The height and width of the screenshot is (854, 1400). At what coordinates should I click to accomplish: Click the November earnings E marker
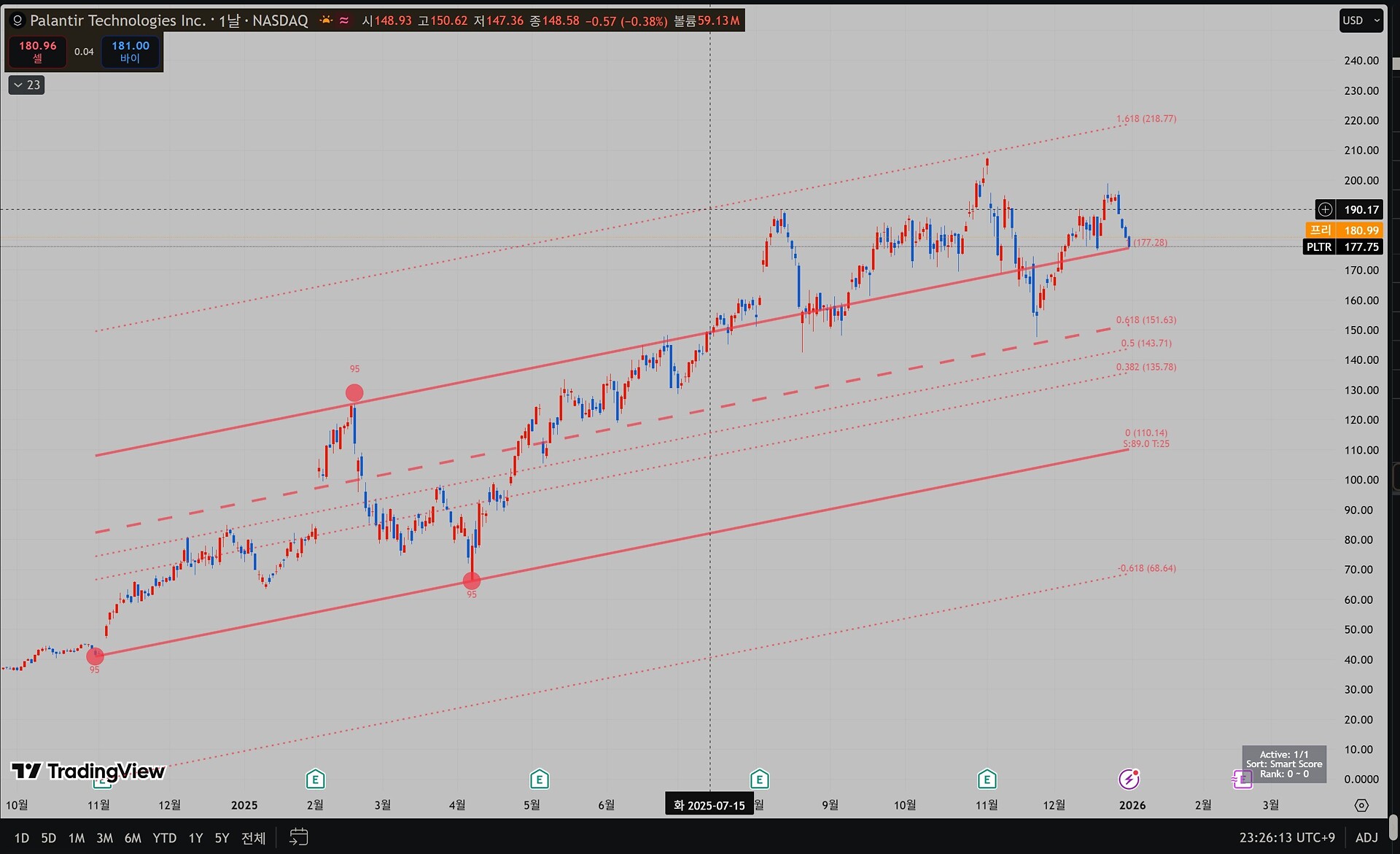tap(987, 779)
